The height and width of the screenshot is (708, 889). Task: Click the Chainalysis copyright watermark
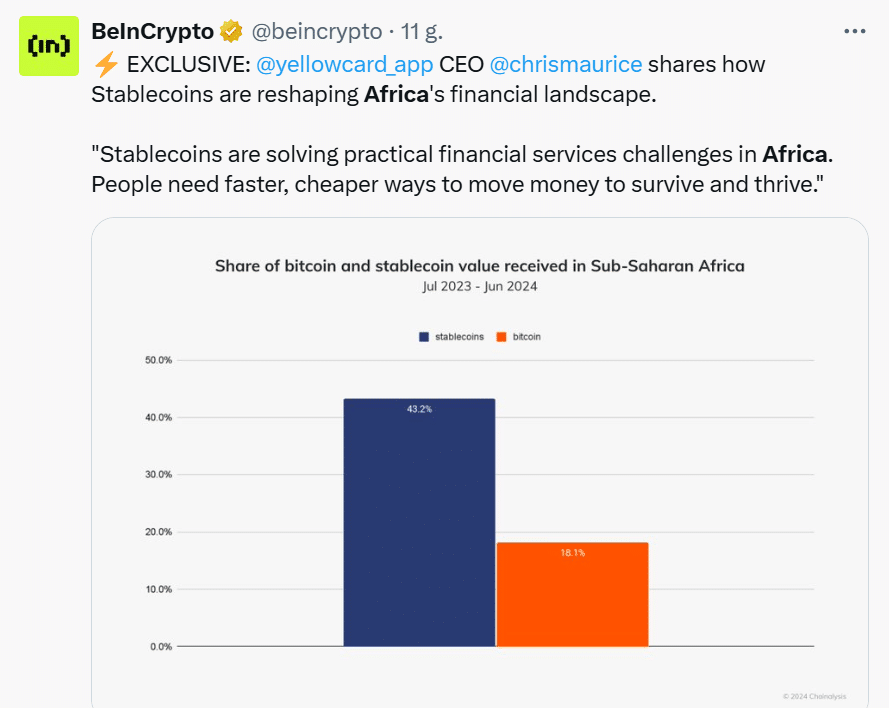click(x=814, y=696)
